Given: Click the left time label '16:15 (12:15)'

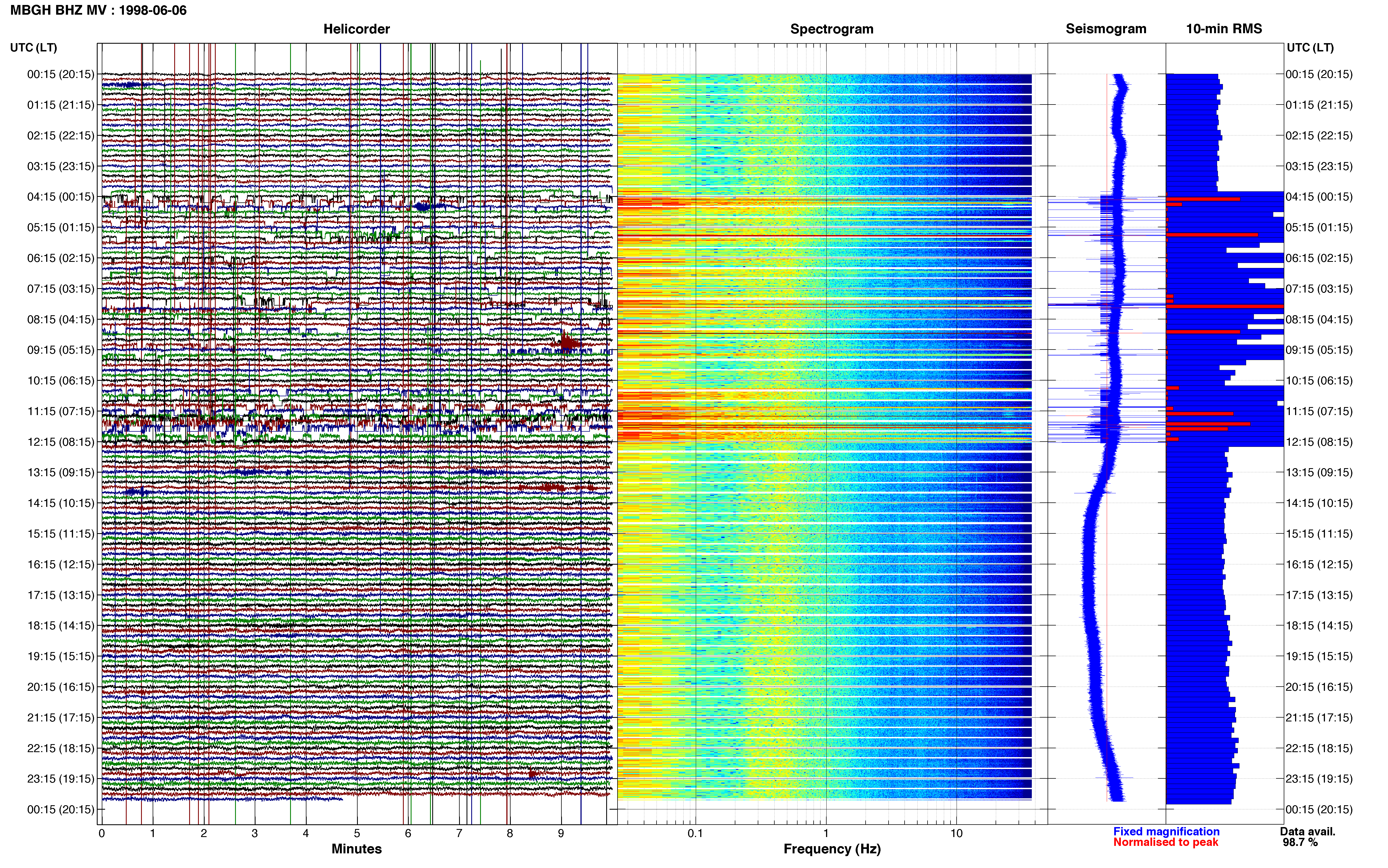Looking at the screenshot, I should [60, 564].
